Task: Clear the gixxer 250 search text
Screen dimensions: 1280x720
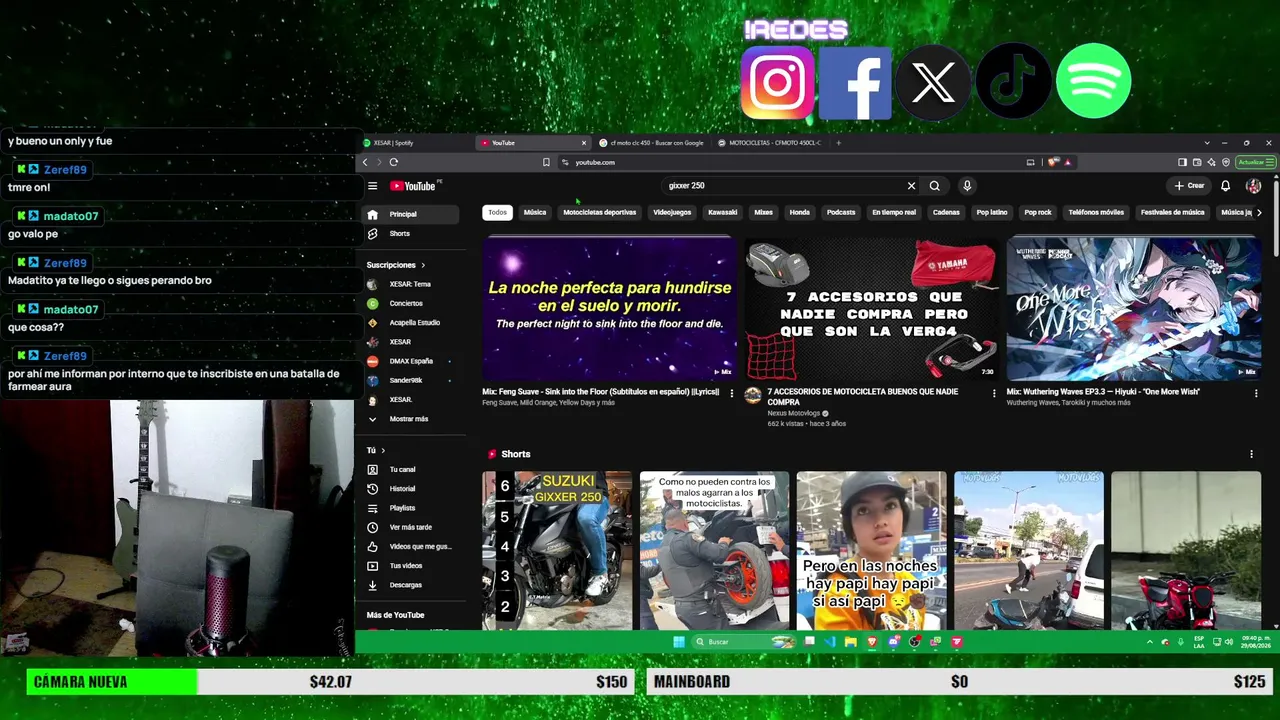Action: coord(911,186)
